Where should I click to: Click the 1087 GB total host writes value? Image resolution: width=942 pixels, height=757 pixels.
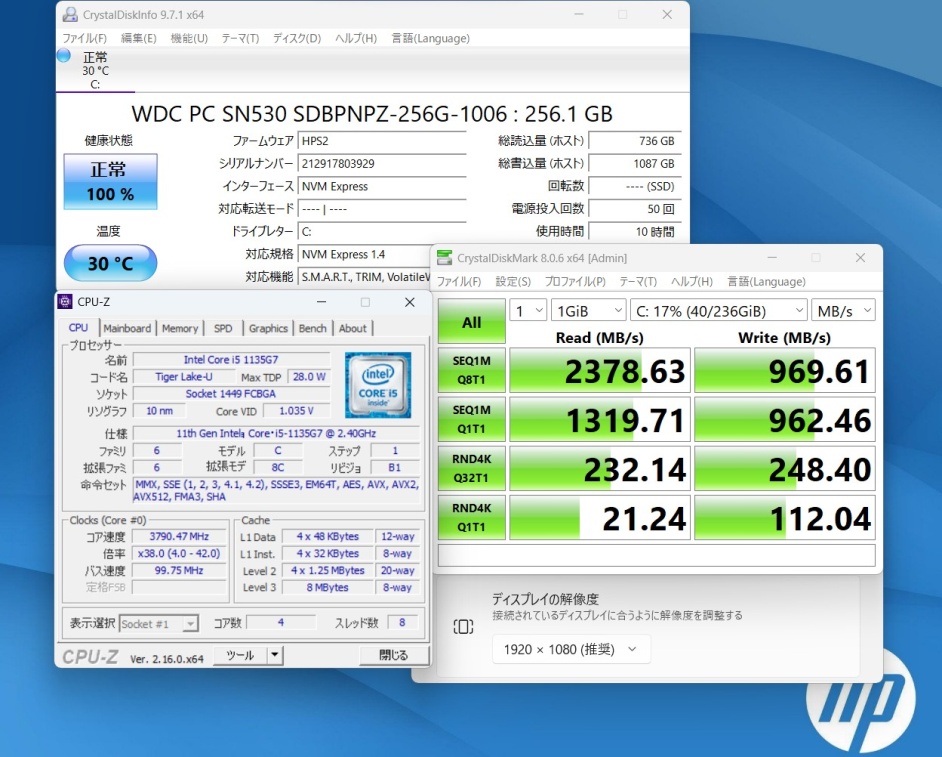pos(635,163)
